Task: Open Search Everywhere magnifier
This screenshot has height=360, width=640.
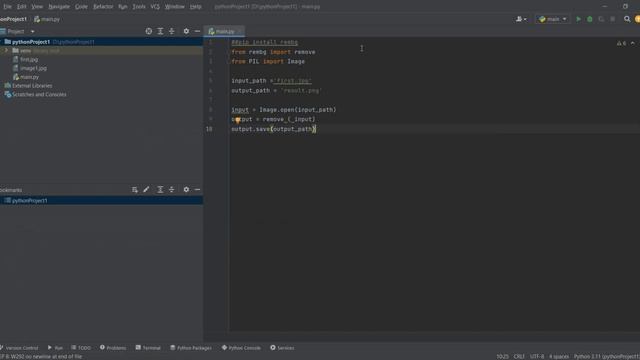Action: coord(627,19)
